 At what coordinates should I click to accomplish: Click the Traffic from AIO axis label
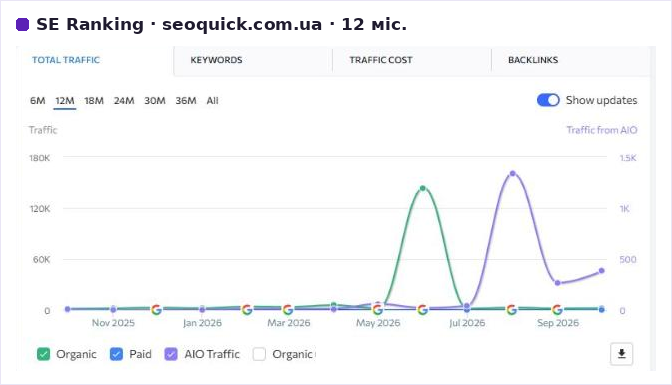602,130
